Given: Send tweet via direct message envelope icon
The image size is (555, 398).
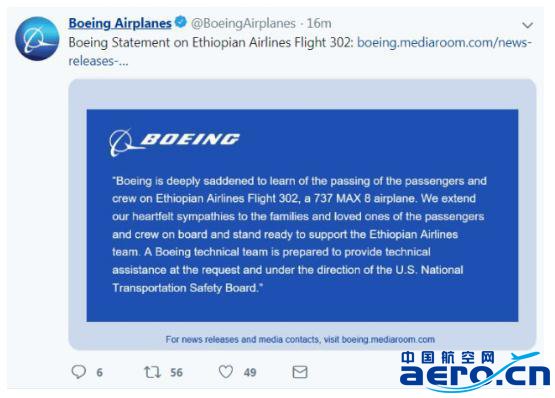Looking at the screenshot, I should pyautogui.click(x=300, y=372).
